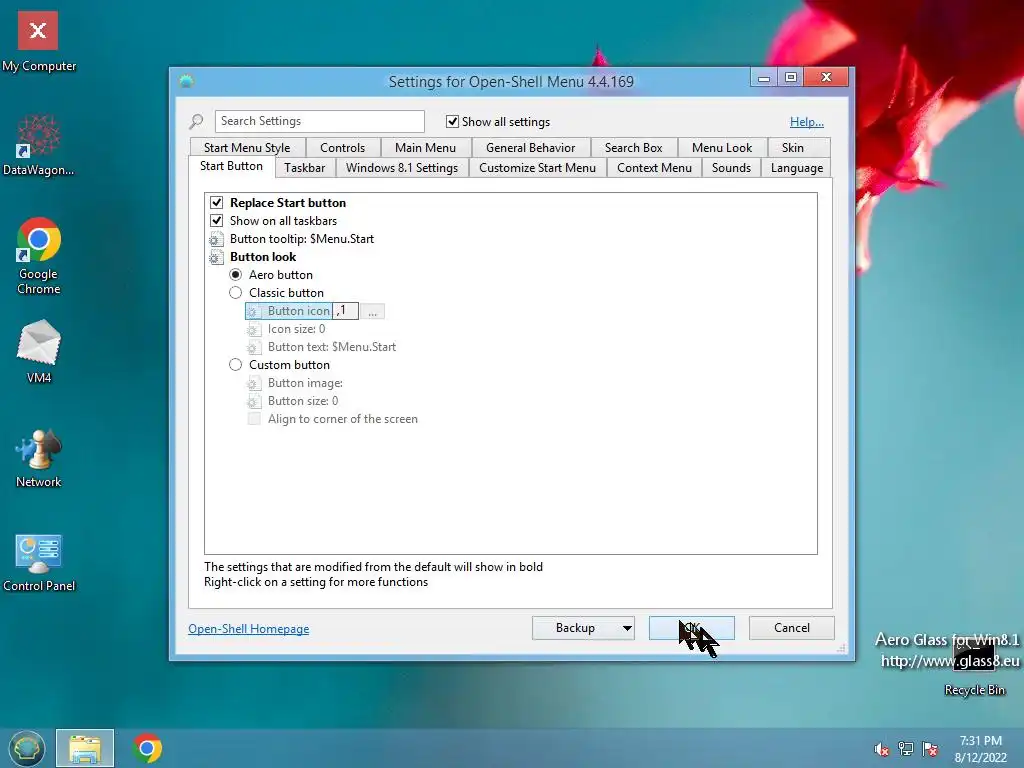Click gear icon beside Button text

tap(254, 347)
